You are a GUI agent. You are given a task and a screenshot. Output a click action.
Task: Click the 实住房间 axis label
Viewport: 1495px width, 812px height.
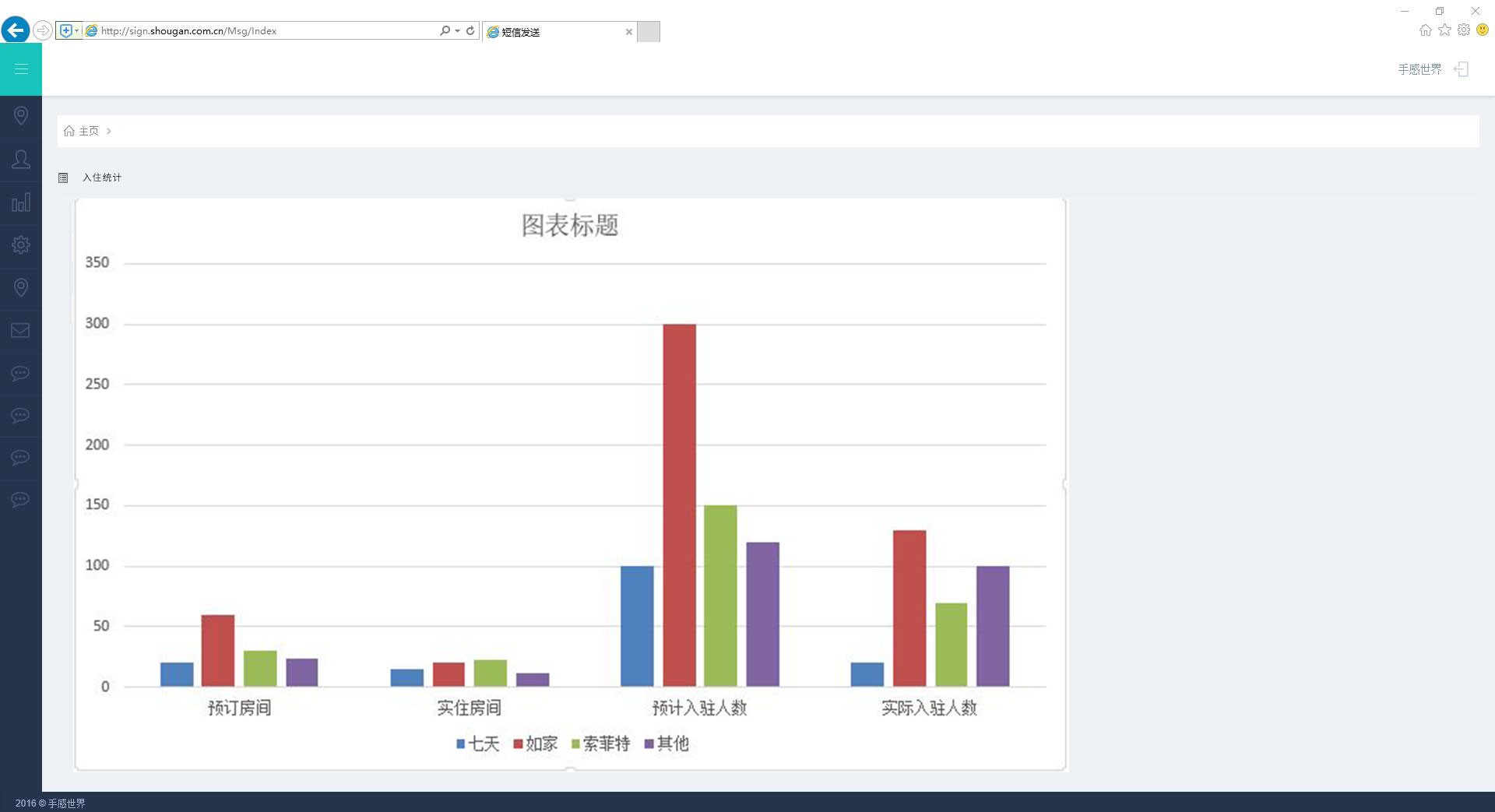(469, 708)
